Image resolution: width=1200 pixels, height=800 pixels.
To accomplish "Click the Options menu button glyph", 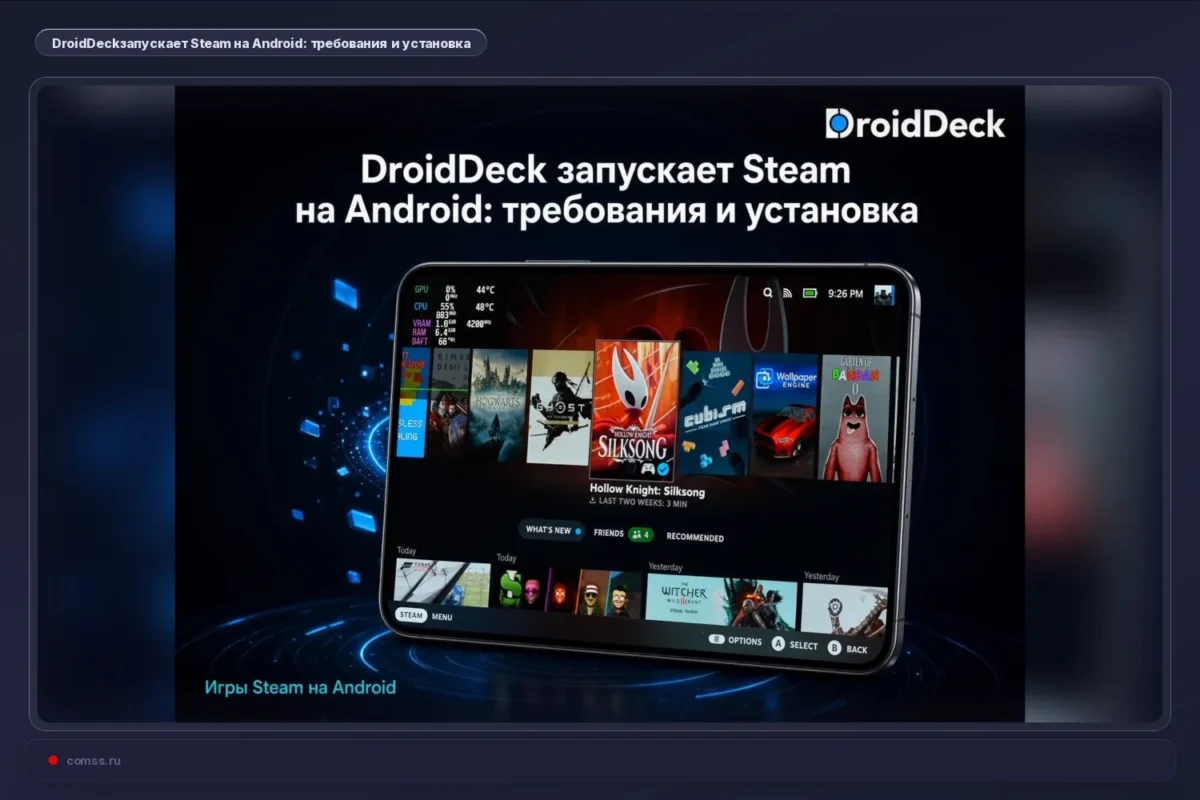I will click(x=716, y=639).
